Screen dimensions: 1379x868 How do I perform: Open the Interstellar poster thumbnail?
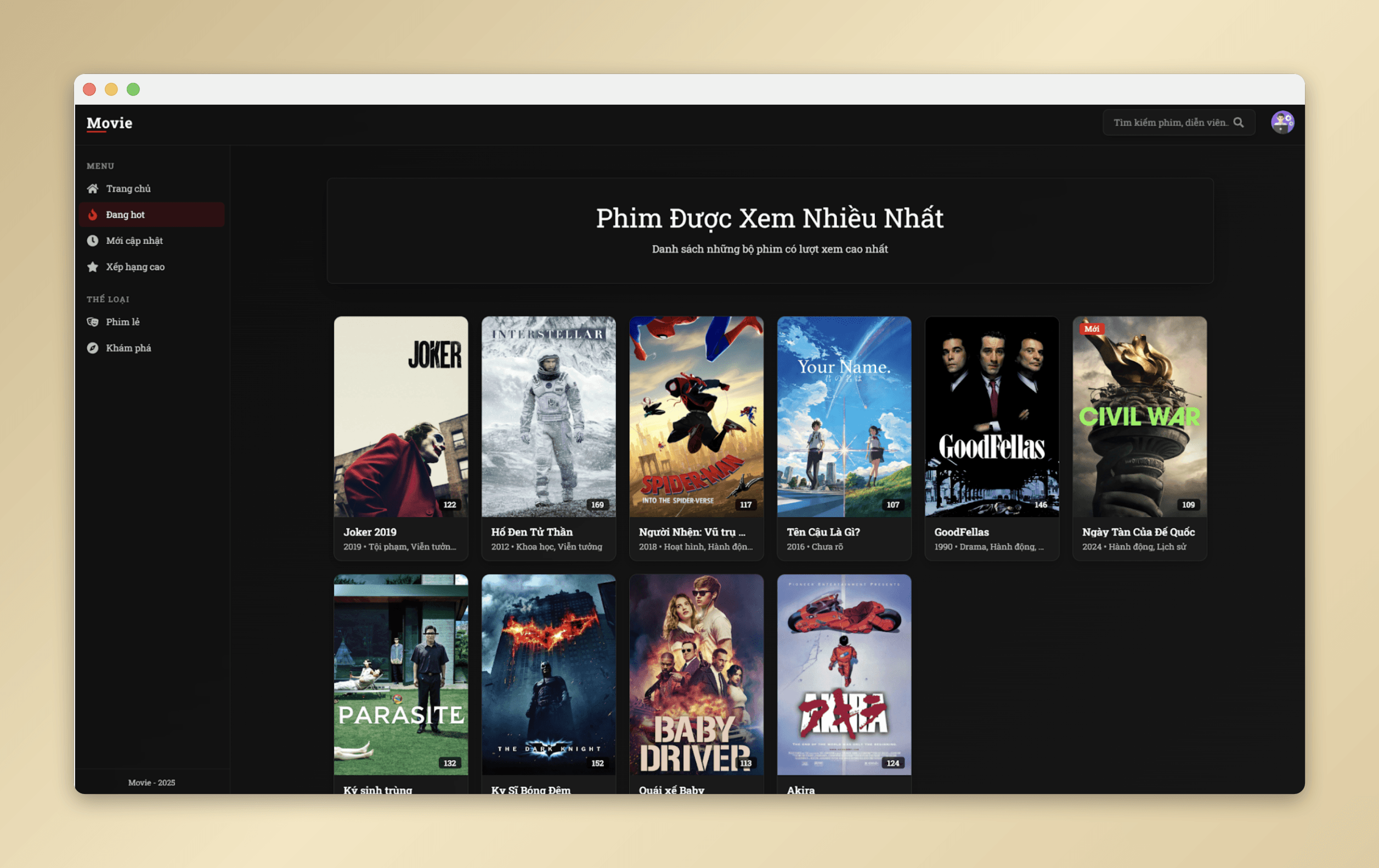(x=549, y=417)
